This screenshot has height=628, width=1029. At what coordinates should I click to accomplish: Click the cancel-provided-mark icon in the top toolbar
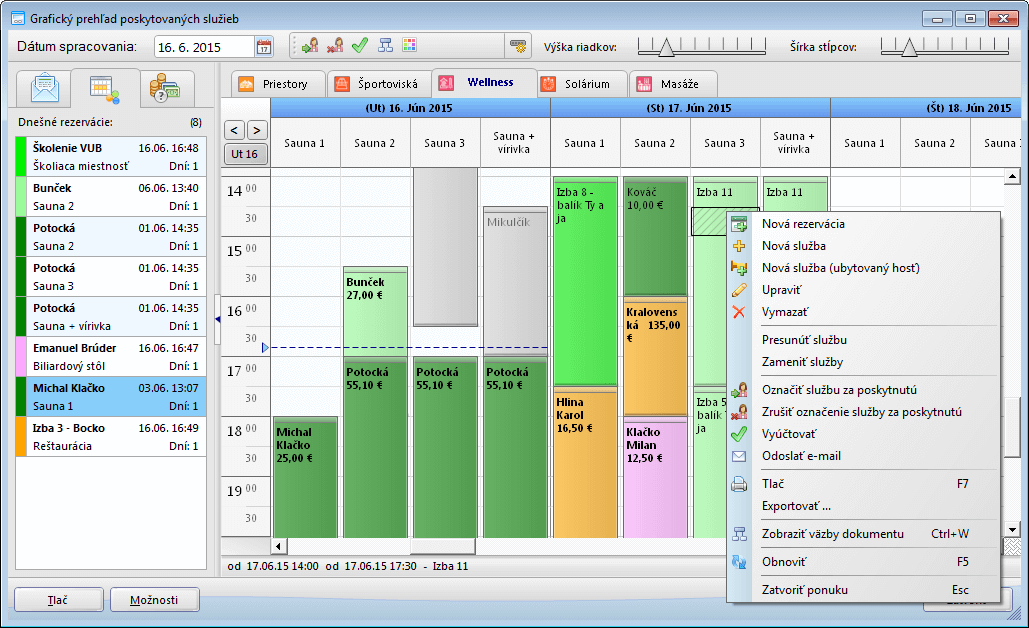point(336,46)
